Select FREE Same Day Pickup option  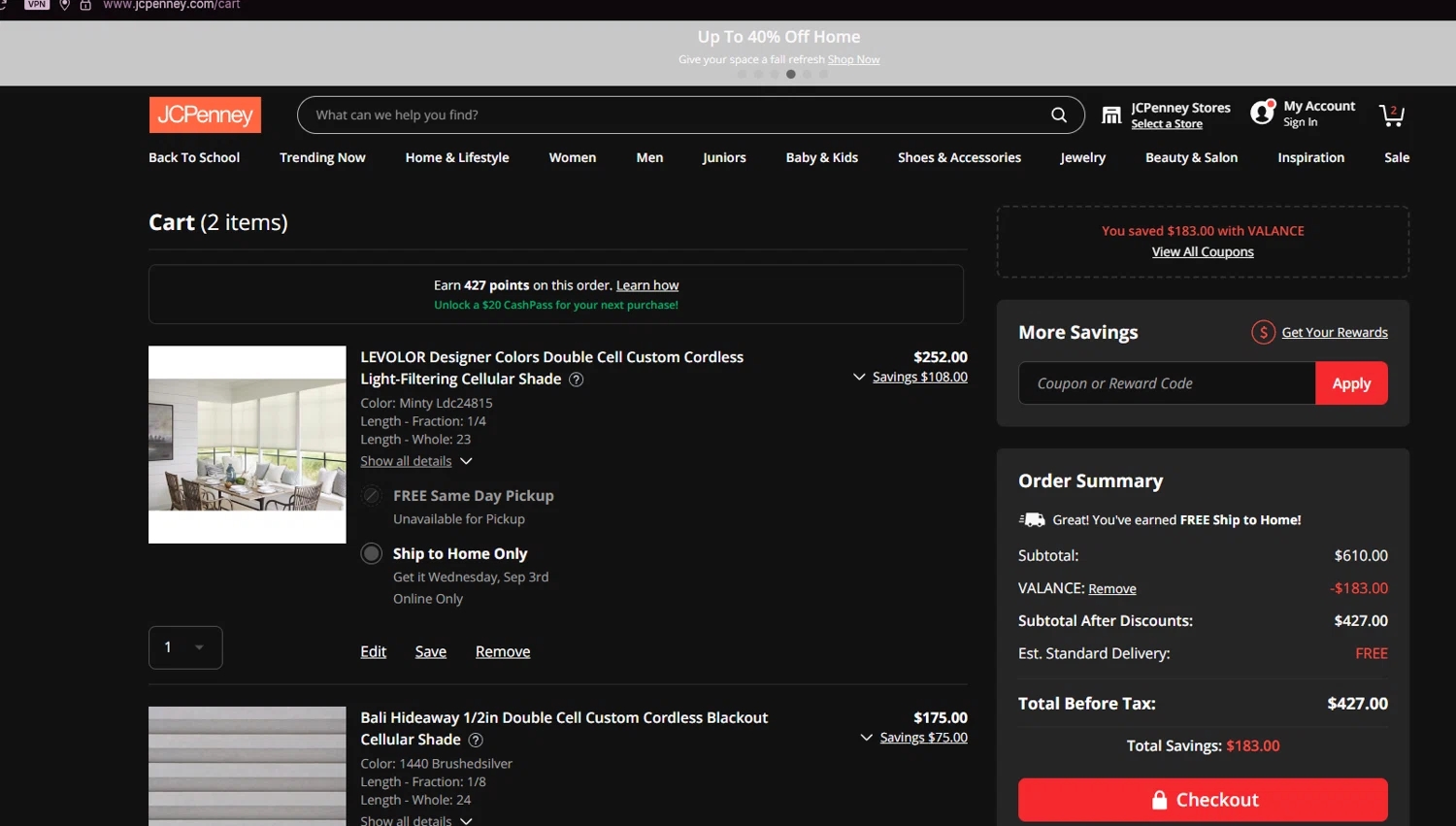coord(372,496)
